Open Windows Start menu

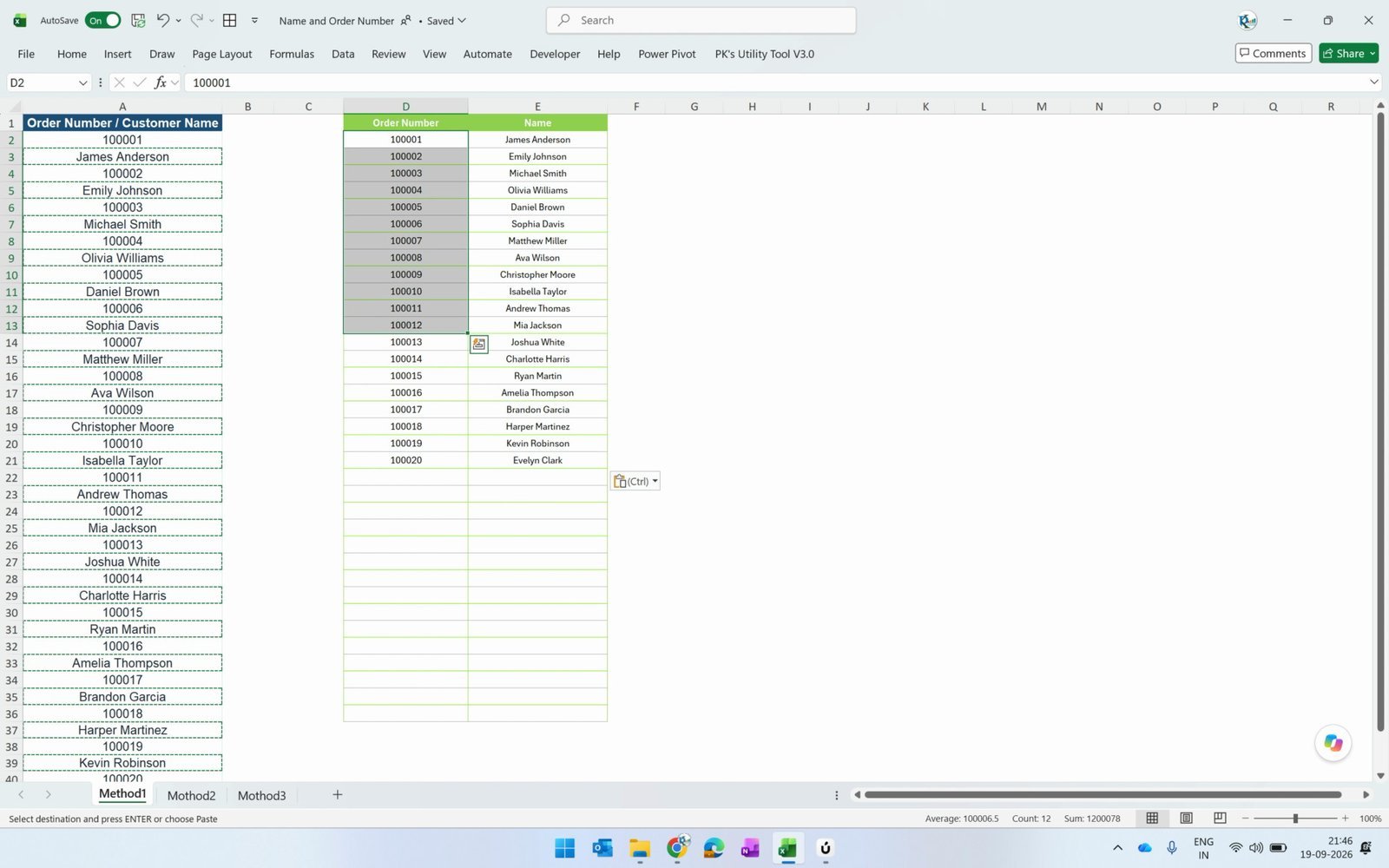click(x=564, y=848)
